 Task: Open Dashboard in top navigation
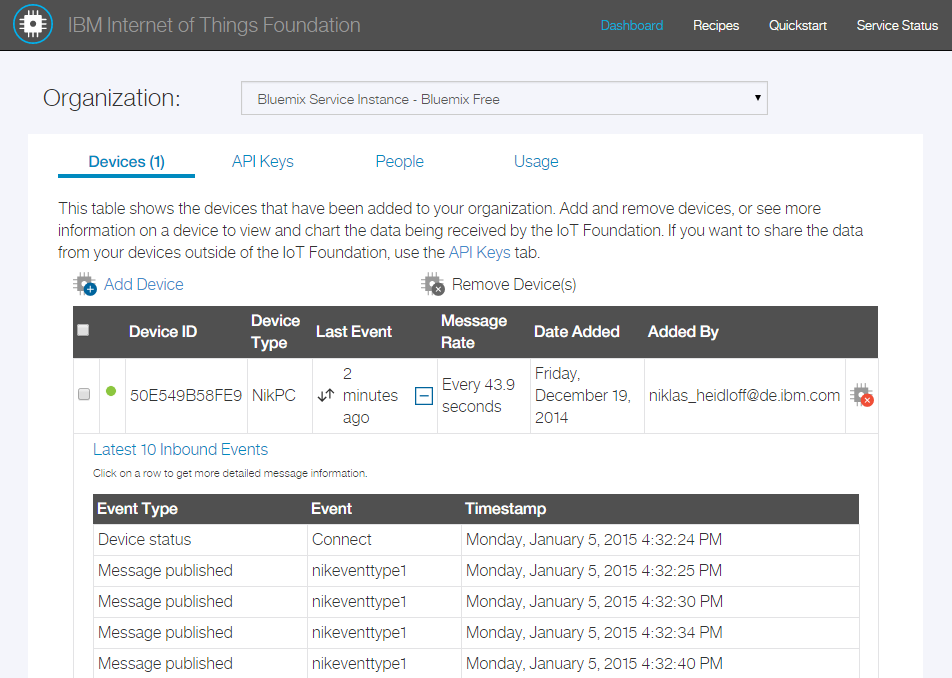(x=631, y=25)
